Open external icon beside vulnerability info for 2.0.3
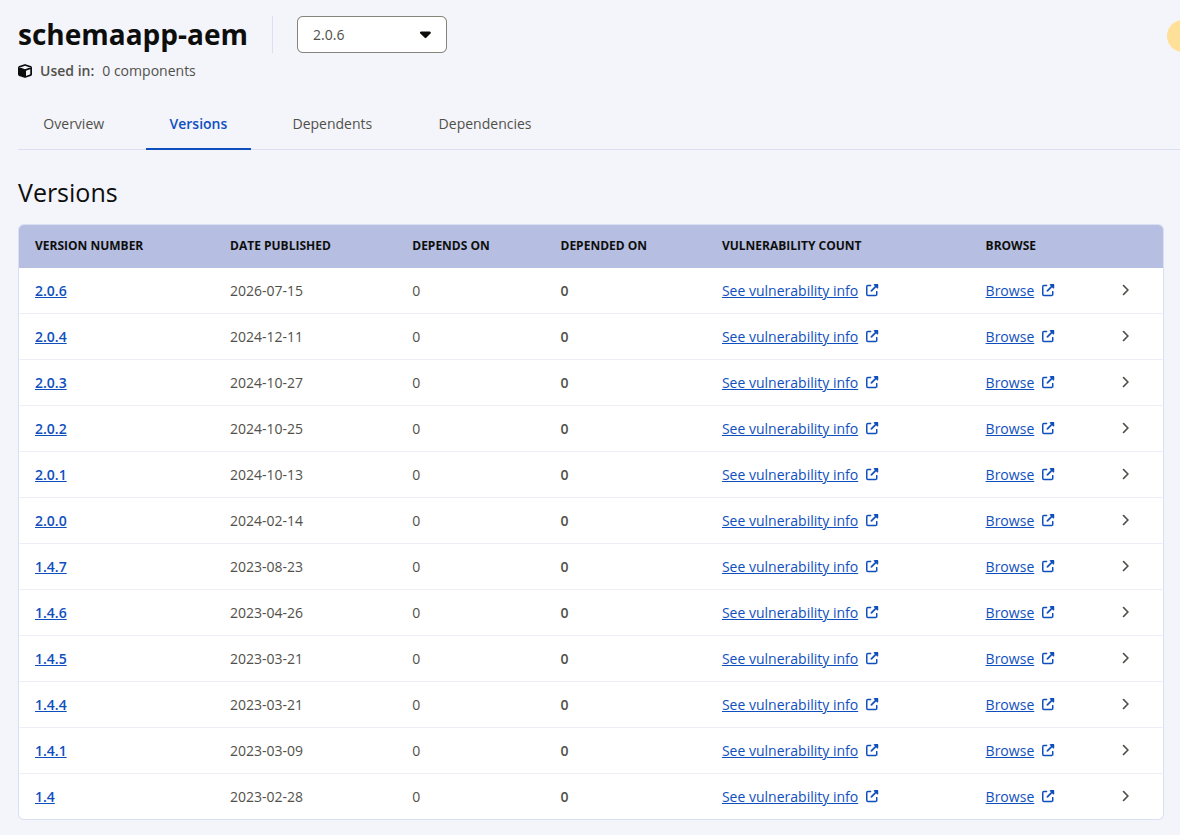The width and height of the screenshot is (1180, 835). (872, 382)
